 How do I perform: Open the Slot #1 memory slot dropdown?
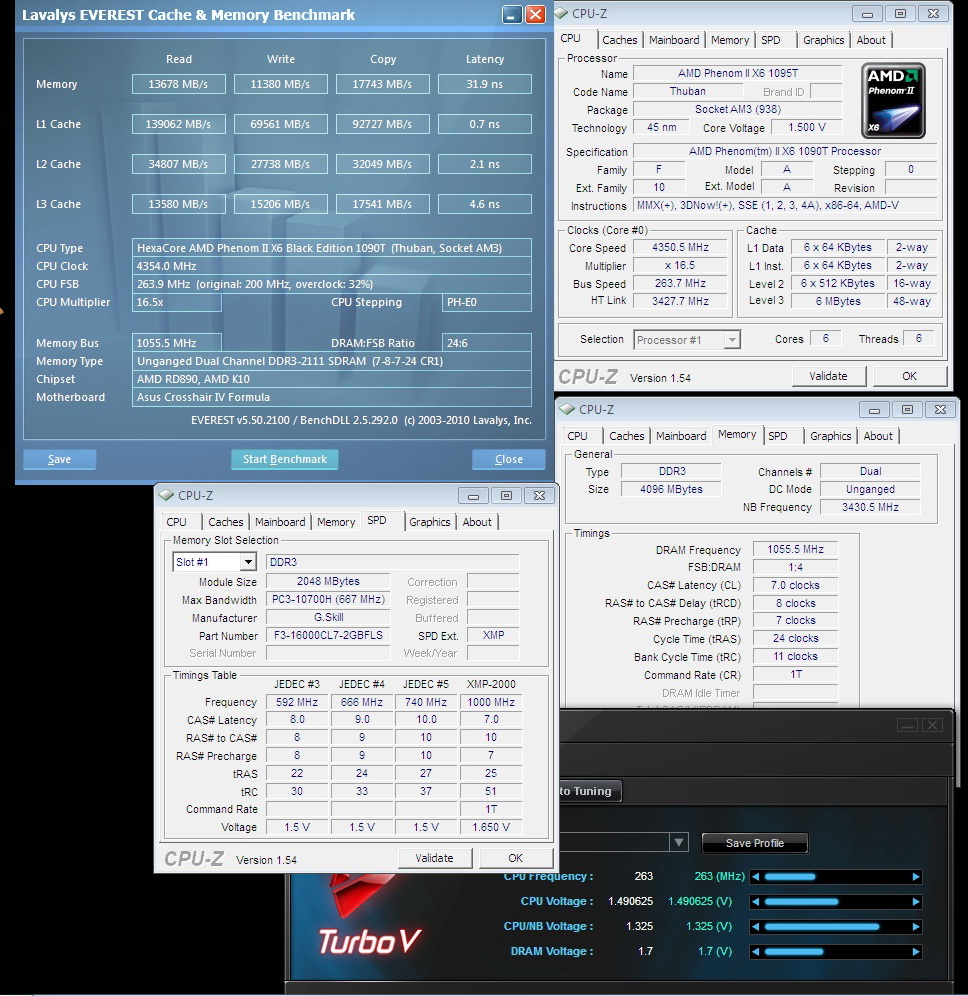(248, 562)
